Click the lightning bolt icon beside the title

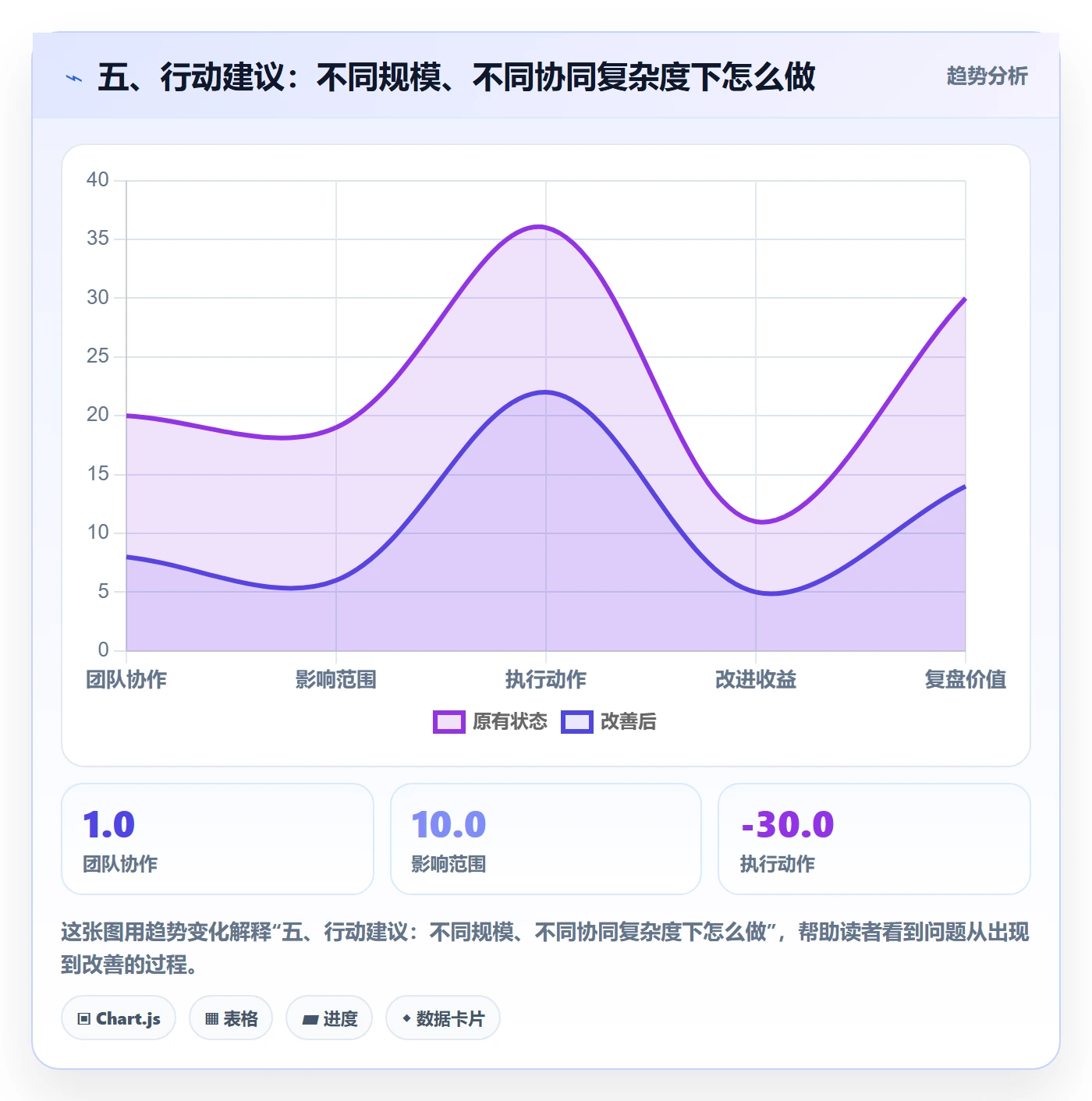[74, 78]
